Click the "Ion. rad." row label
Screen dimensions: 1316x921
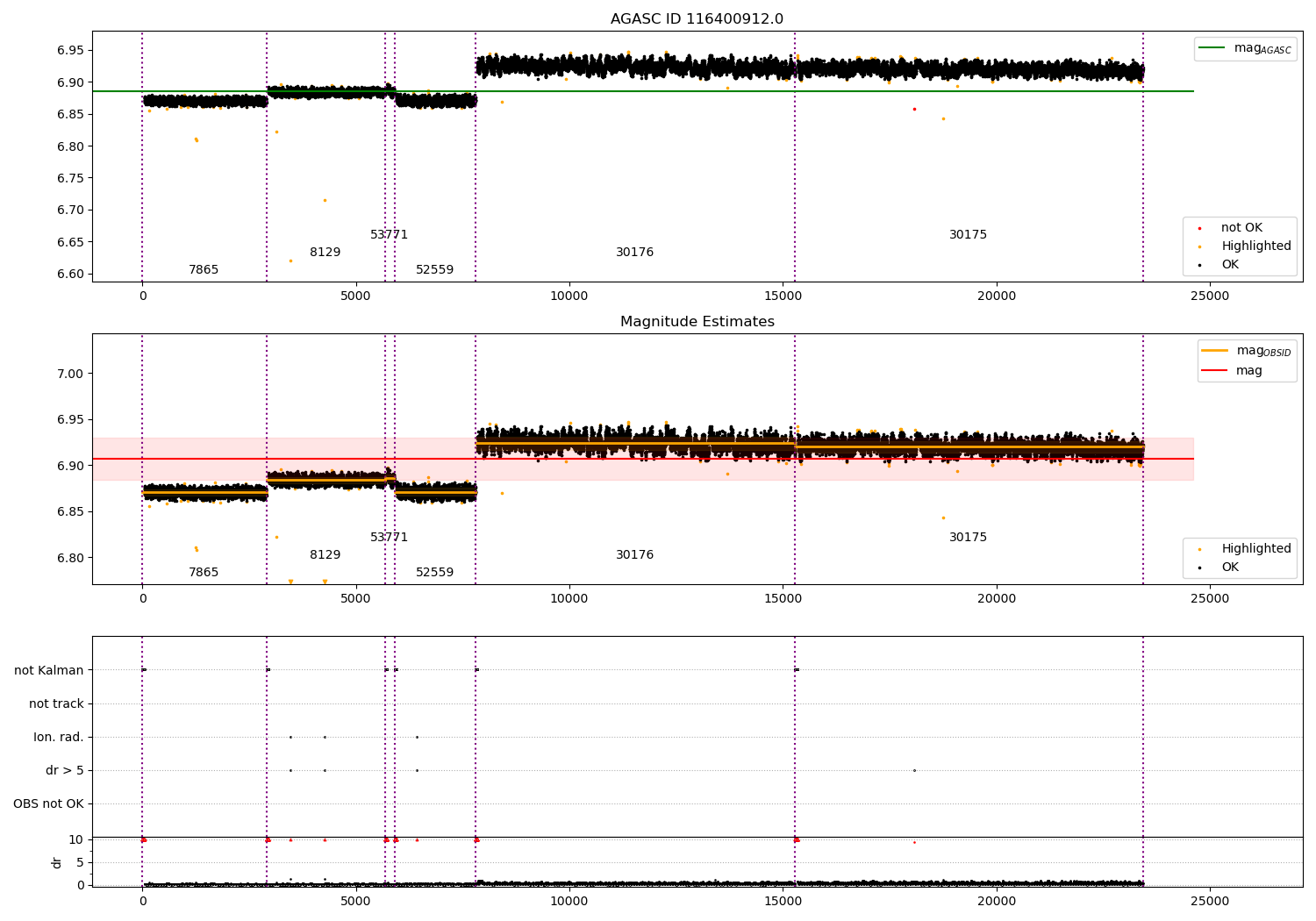tap(59, 738)
